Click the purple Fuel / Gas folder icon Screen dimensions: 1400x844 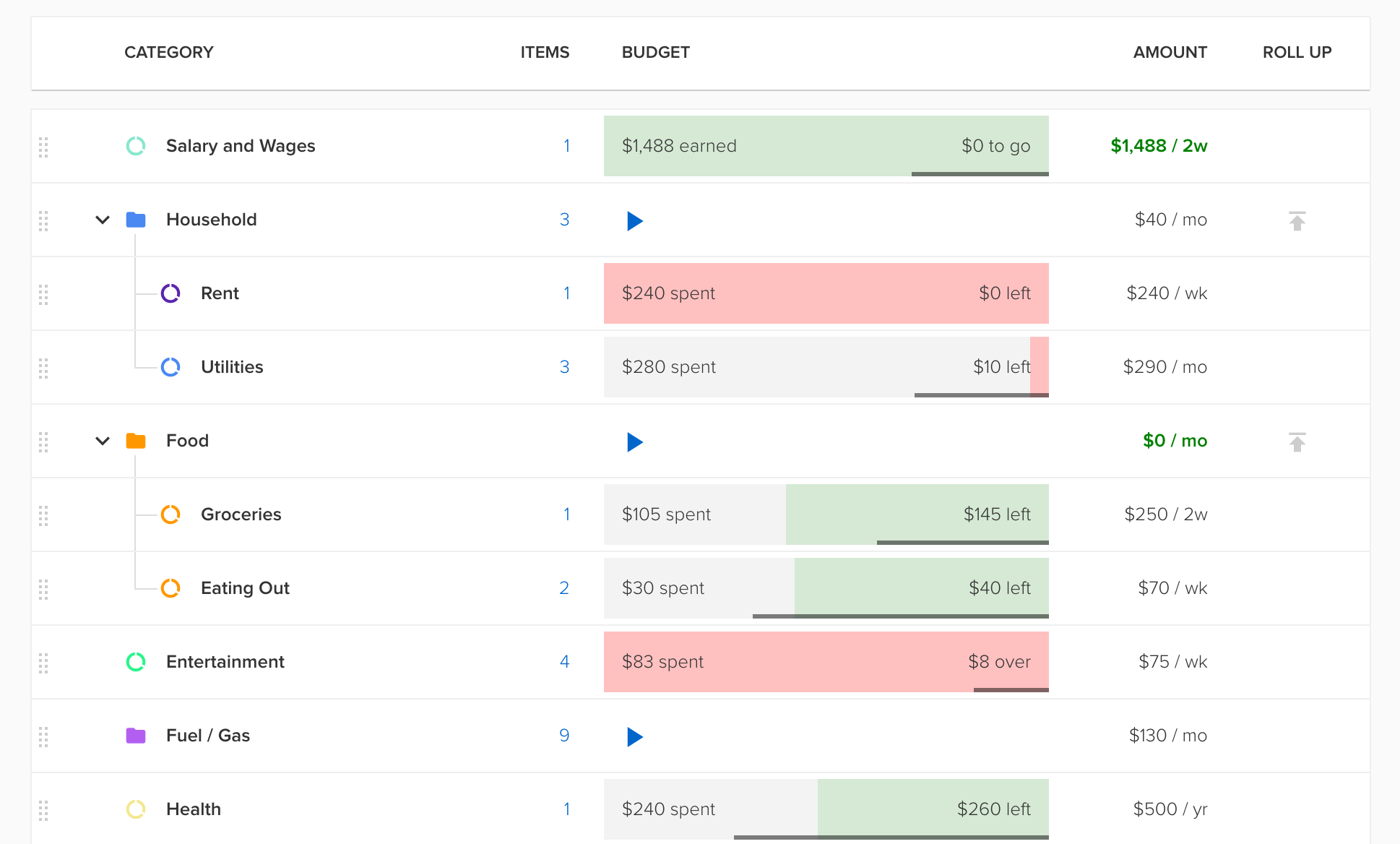[136, 736]
